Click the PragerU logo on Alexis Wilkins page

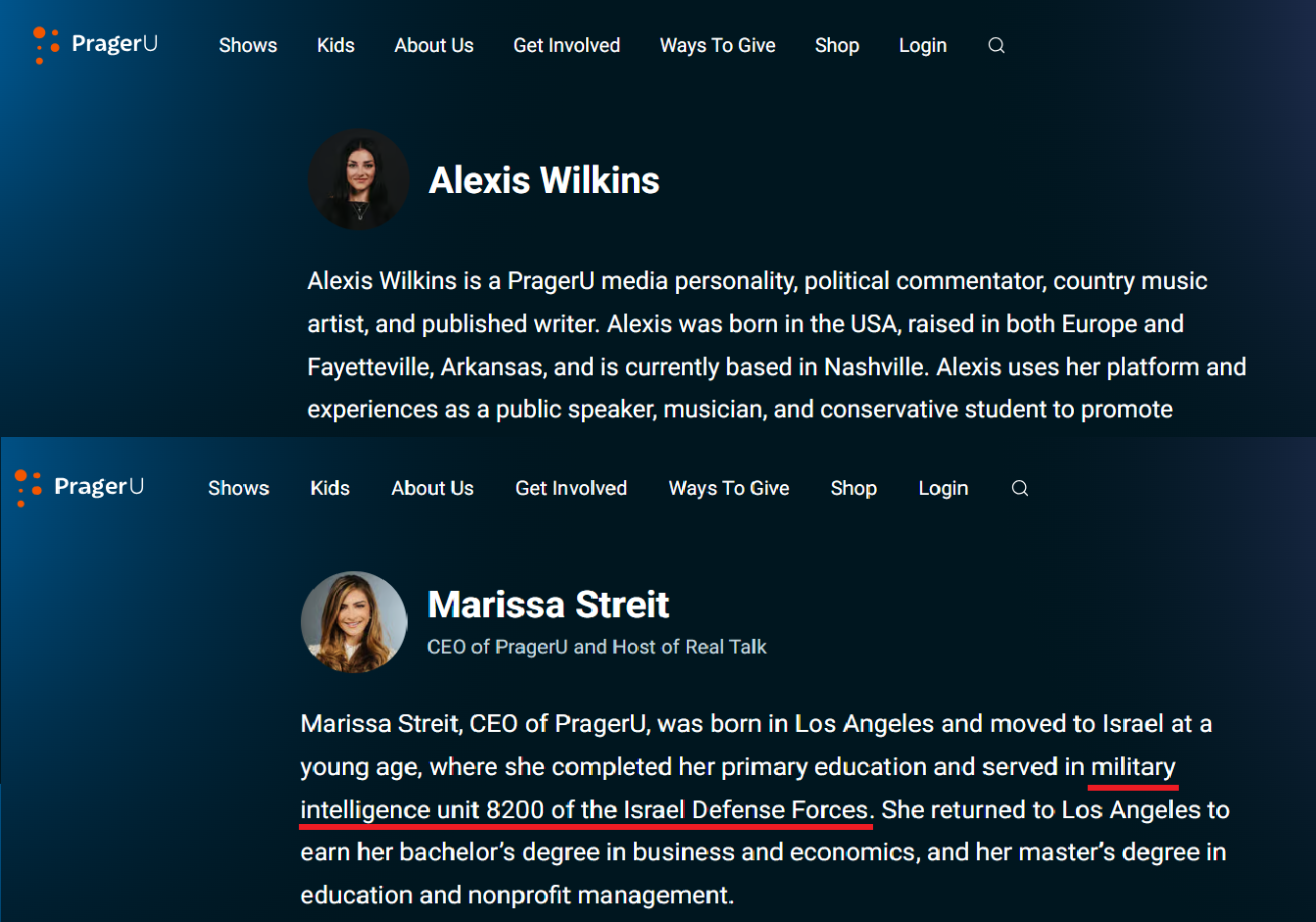[95, 45]
